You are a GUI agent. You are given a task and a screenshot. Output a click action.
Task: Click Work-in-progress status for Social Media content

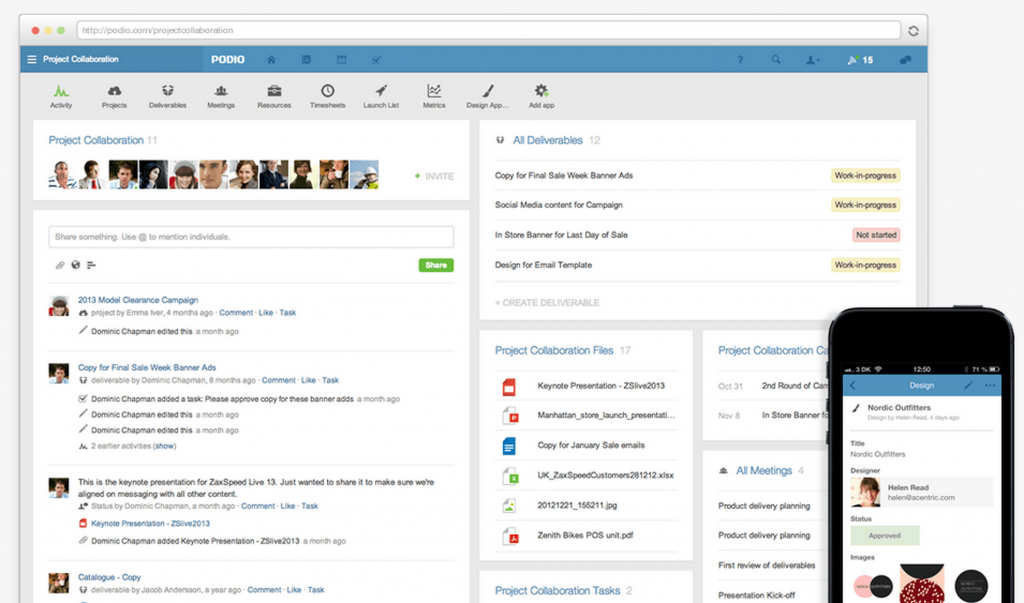click(x=865, y=205)
